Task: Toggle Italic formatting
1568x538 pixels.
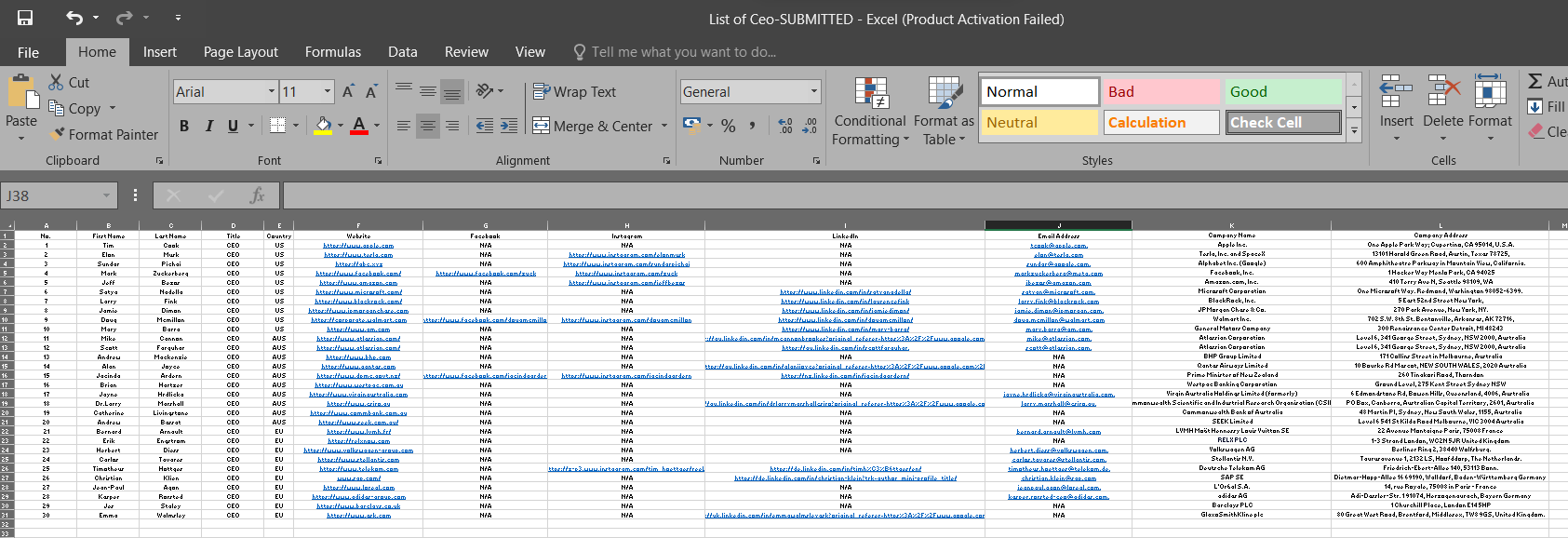Action: click(x=208, y=126)
